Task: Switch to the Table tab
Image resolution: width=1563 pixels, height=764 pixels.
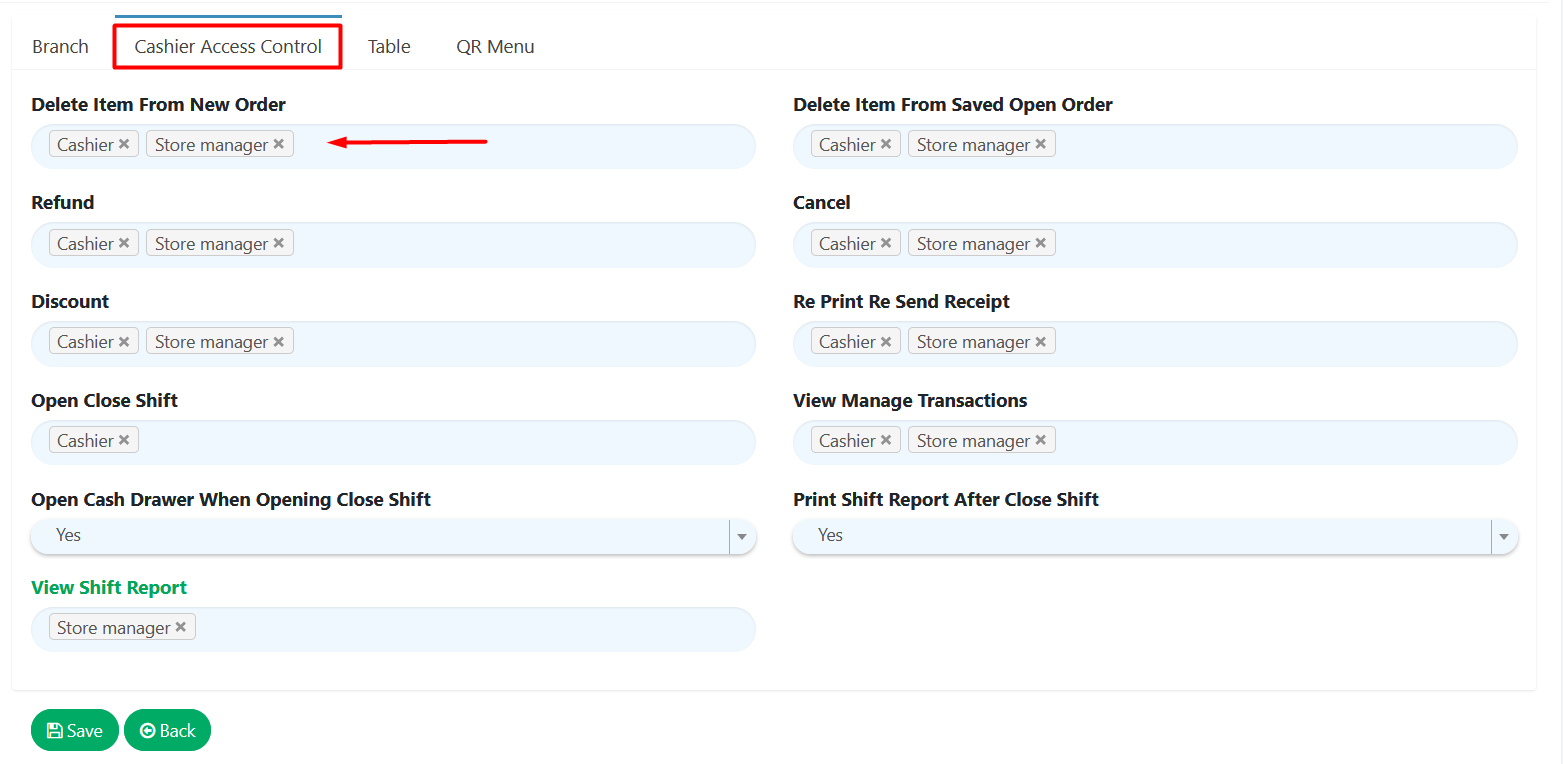Action: click(388, 46)
